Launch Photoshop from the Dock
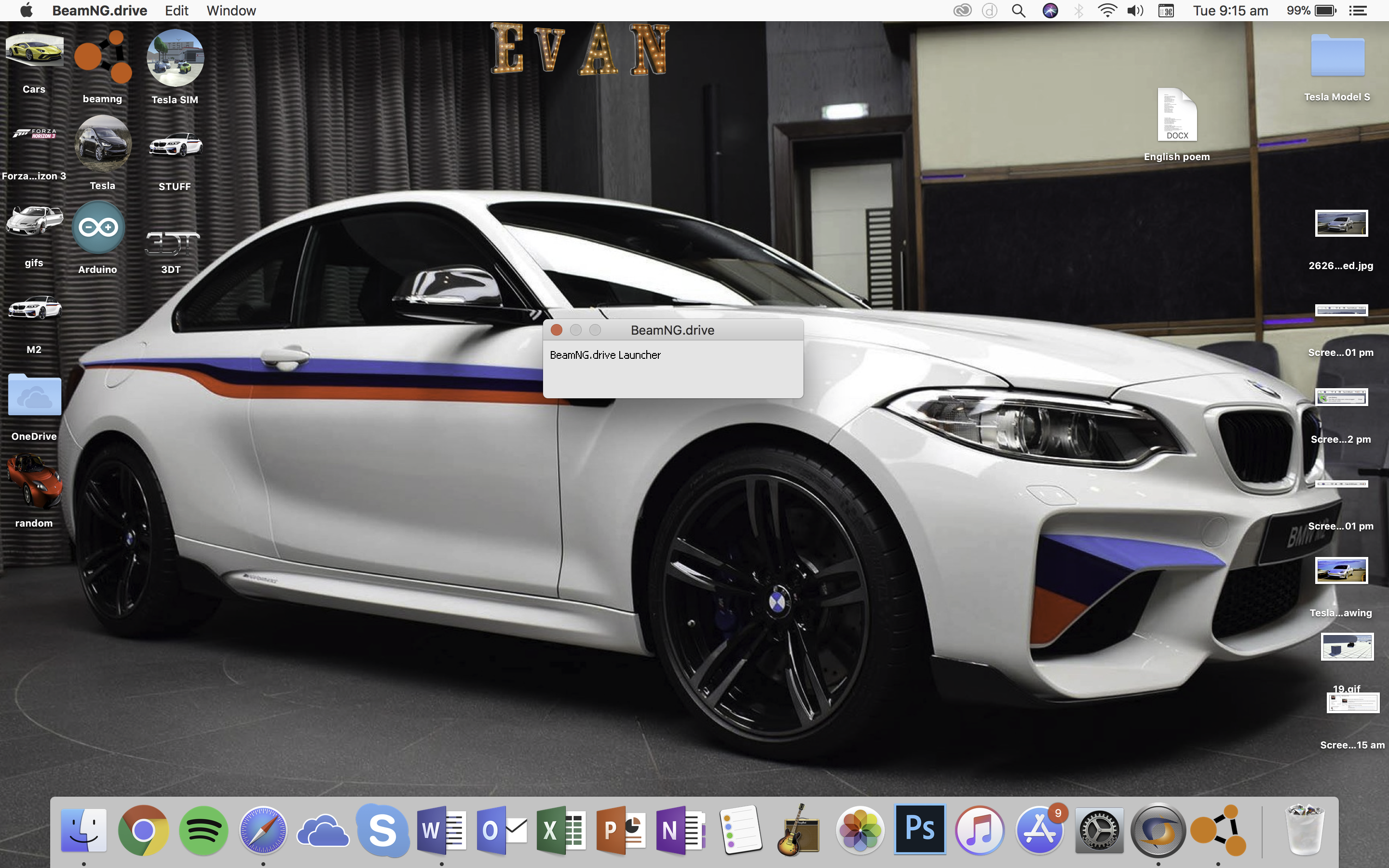Viewport: 1389px width, 868px height. coord(920,829)
